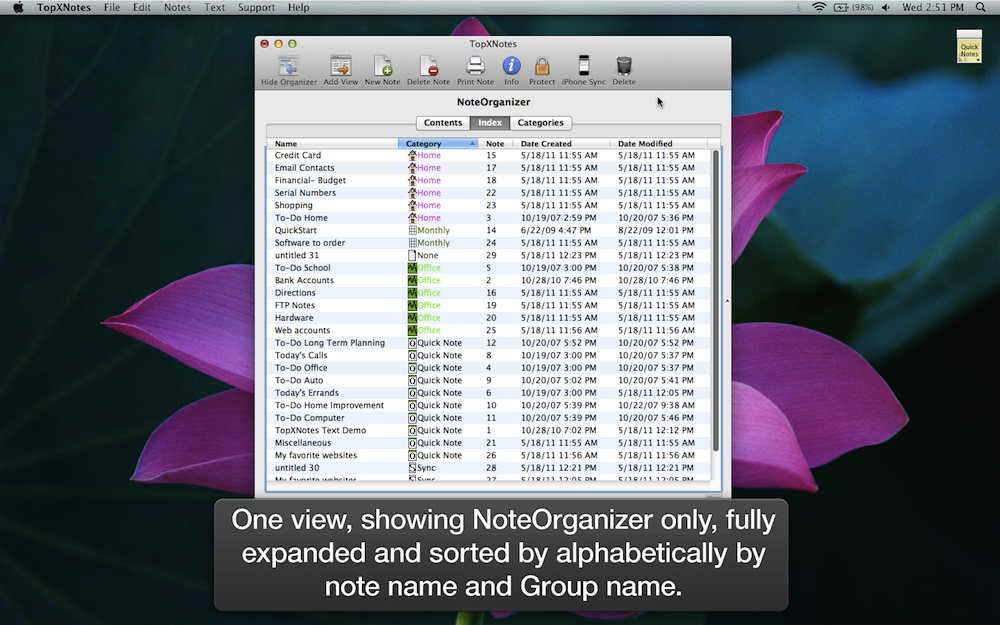This screenshot has height=625, width=1000.
Task: Click Home category icon of Credit Card row
Action: (x=412, y=155)
